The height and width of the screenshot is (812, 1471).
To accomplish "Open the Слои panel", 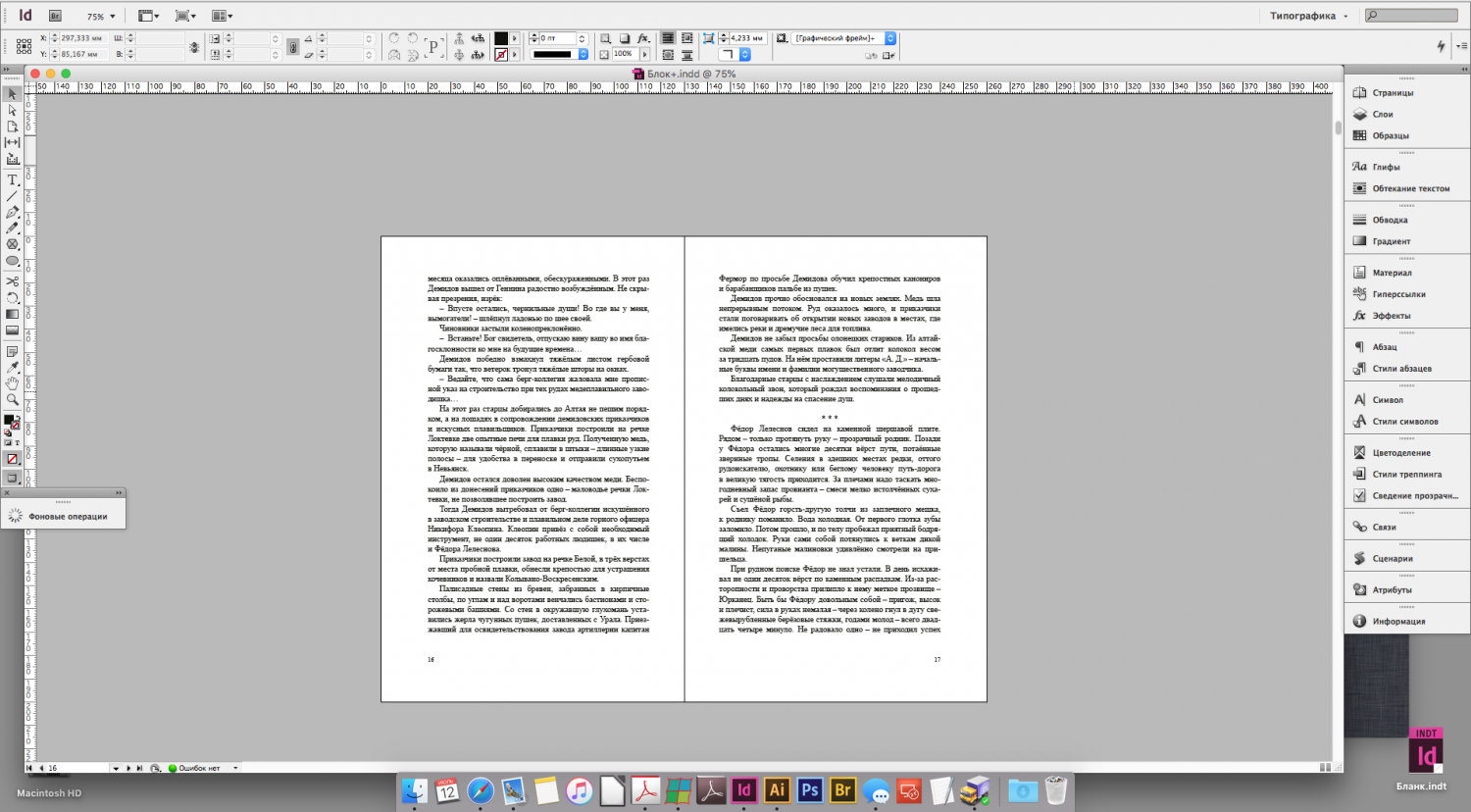I will [x=1383, y=114].
